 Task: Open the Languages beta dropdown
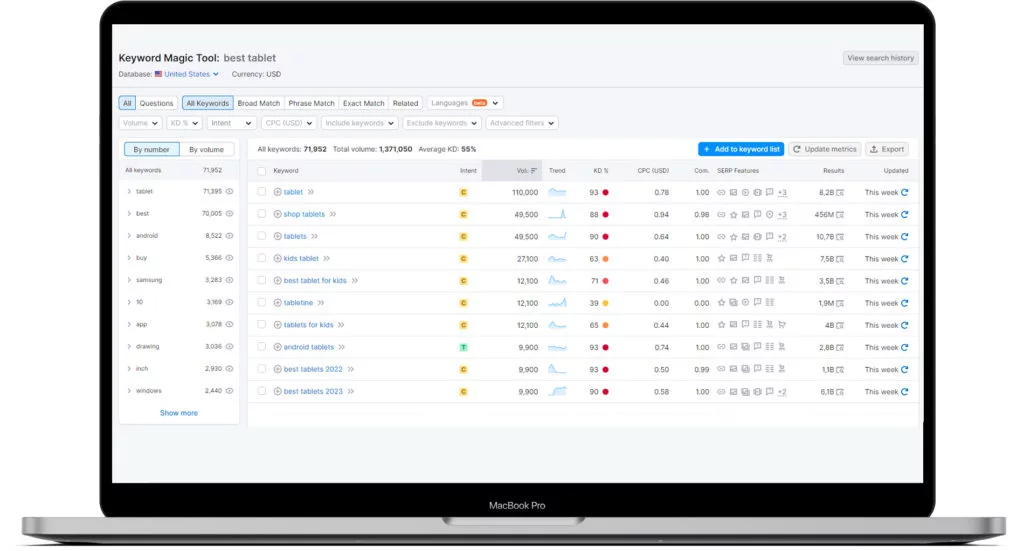coord(464,103)
